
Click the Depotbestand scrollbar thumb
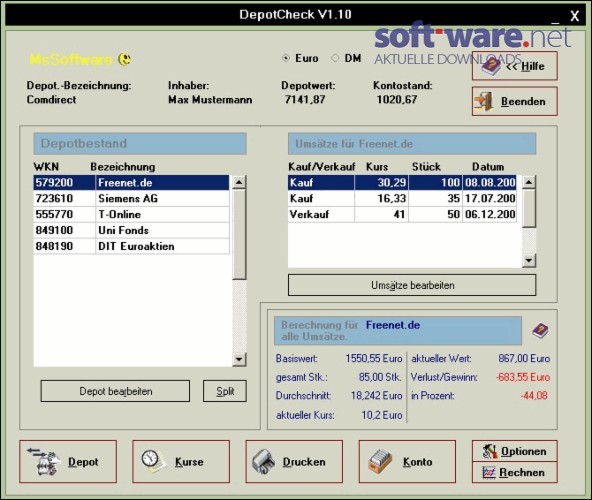click(x=239, y=235)
